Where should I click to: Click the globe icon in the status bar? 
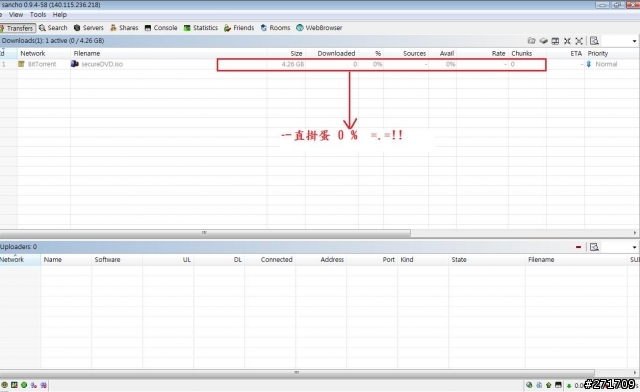(529, 385)
